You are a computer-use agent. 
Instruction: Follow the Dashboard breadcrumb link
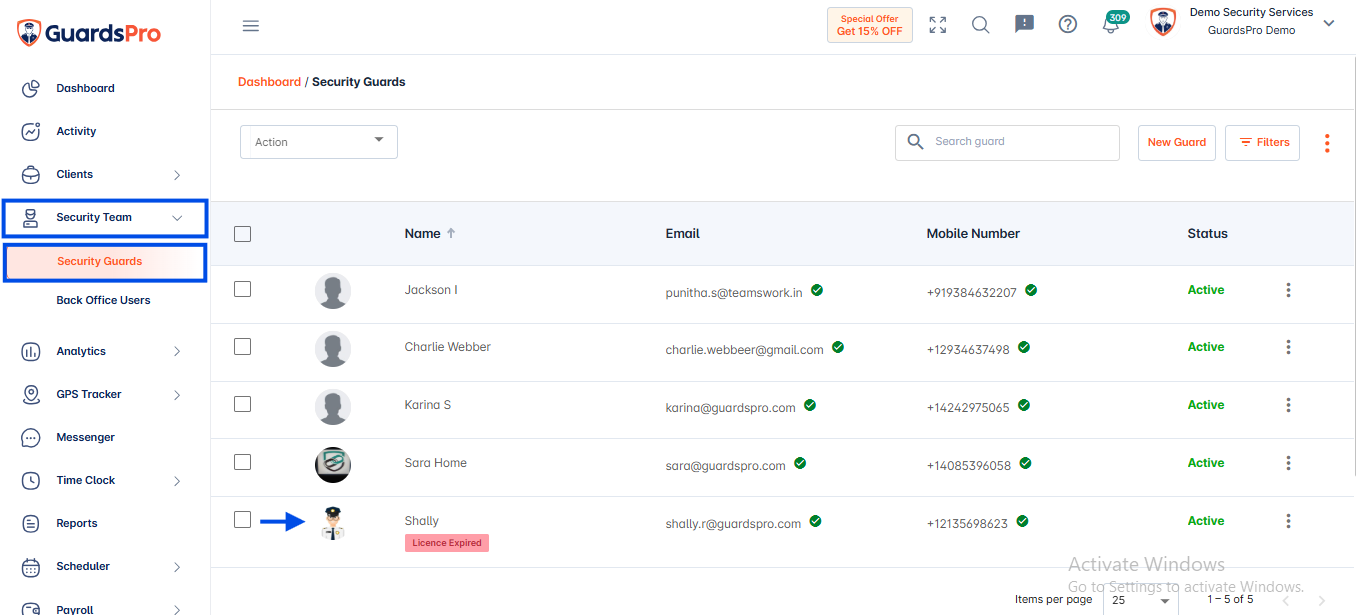tap(269, 82)
